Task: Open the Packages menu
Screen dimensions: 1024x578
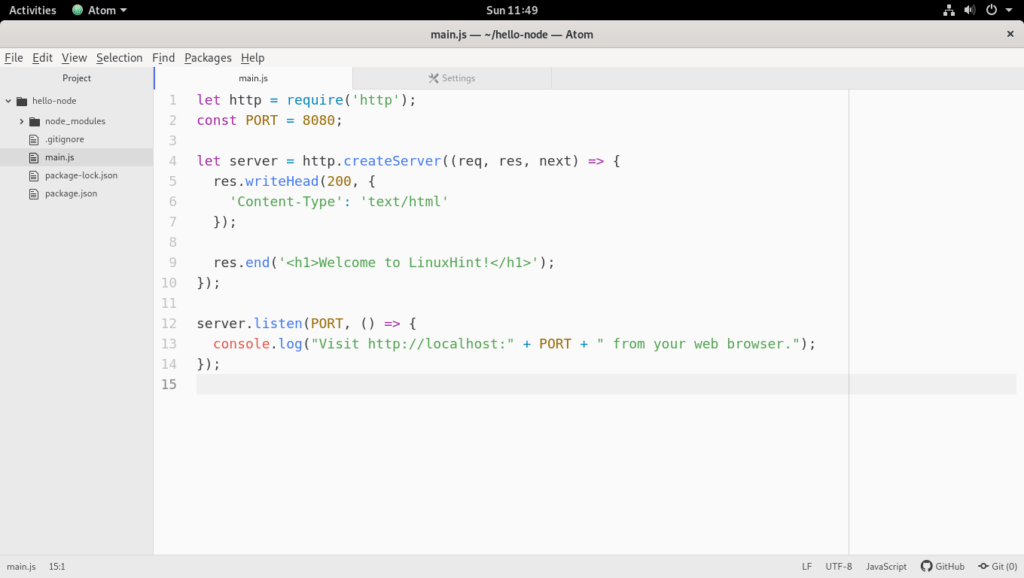Action: [207, 58]
